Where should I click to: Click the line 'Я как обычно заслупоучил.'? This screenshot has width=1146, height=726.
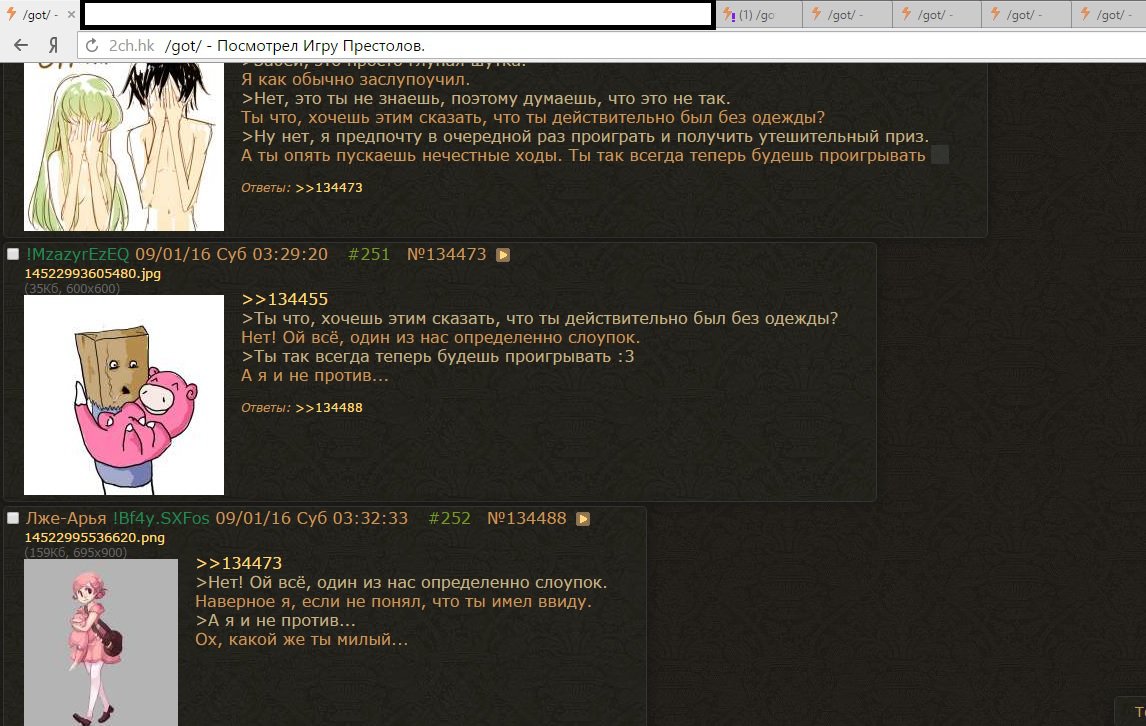356,79
